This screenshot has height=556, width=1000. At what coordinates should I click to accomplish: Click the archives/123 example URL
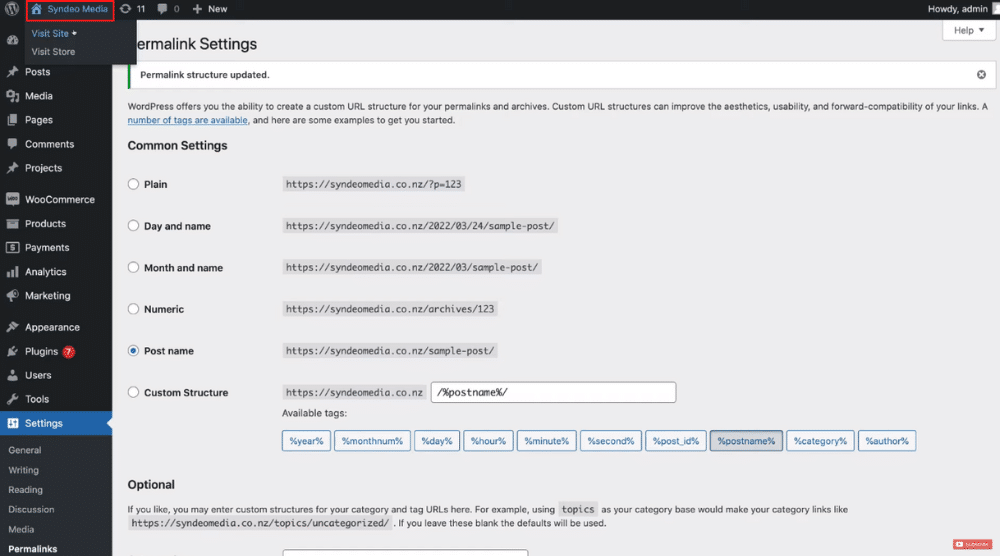click(390, 309)
